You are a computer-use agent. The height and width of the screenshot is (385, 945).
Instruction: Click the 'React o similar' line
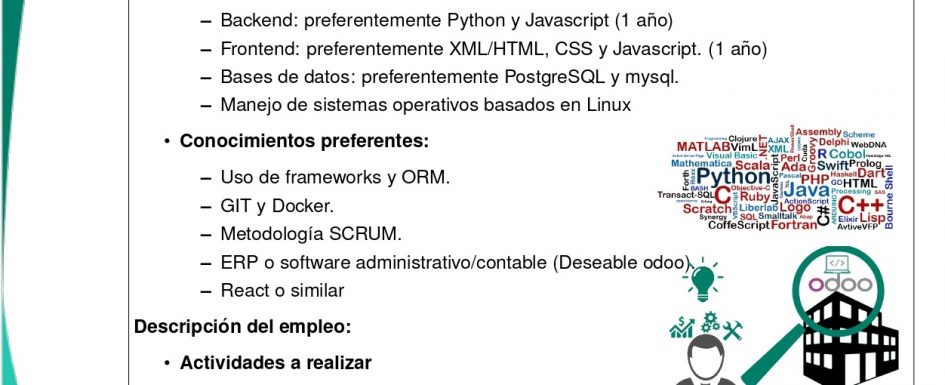click(282, 290)
